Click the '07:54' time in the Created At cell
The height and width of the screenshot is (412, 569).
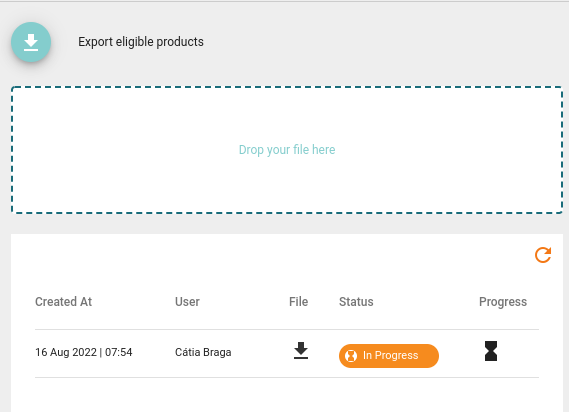[x=119, y=352]
